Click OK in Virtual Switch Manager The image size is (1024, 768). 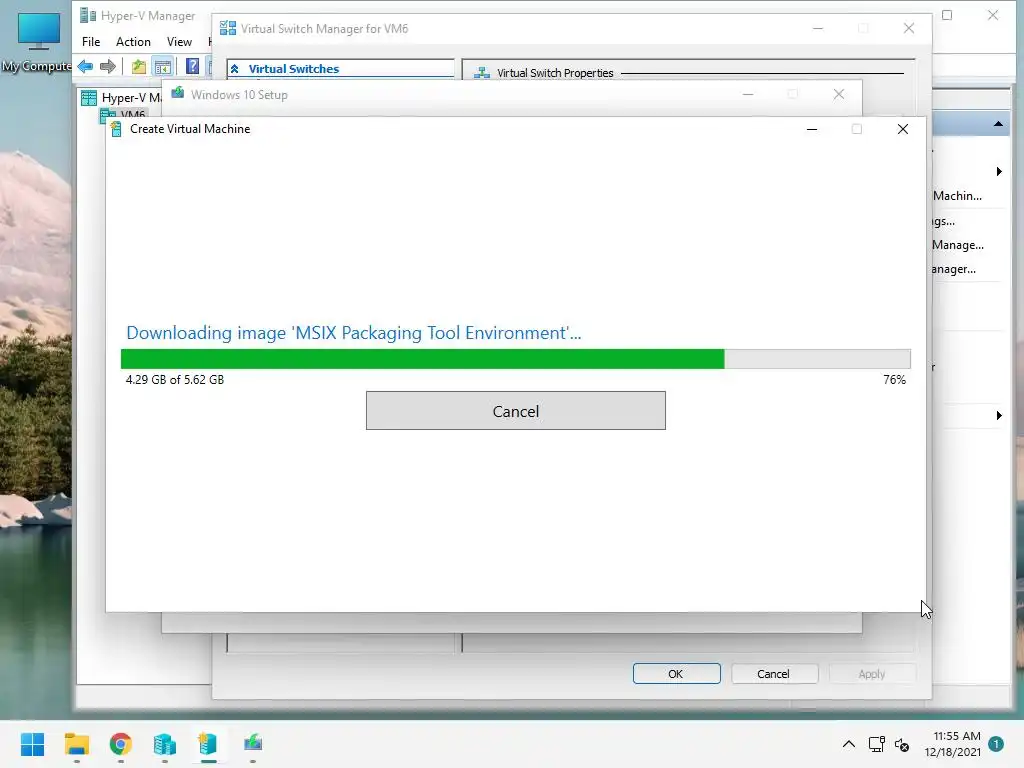point(676,673)
